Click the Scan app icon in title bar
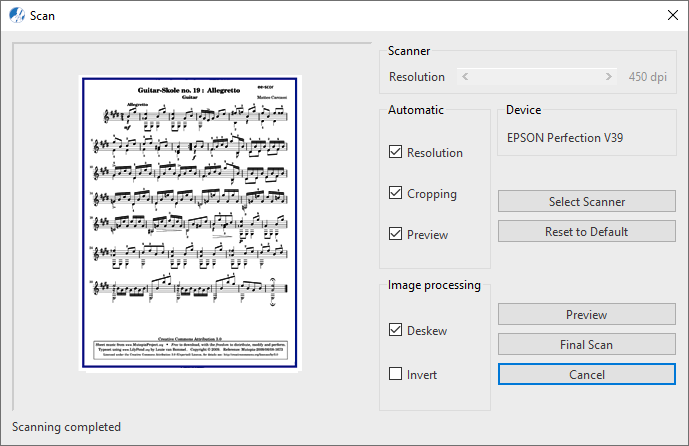689x446 pixels. [17, 15]
